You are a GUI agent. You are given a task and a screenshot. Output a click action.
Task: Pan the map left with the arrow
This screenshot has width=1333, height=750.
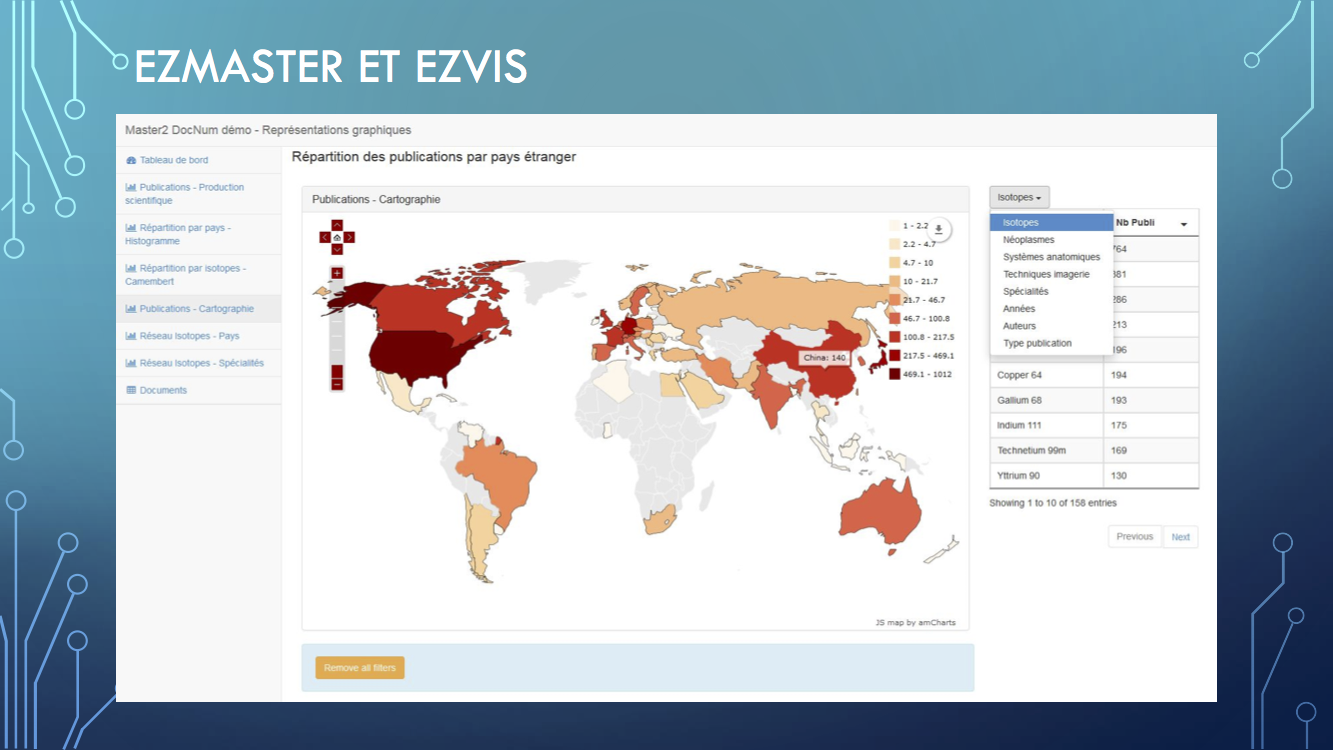click(x=325, y=237)
